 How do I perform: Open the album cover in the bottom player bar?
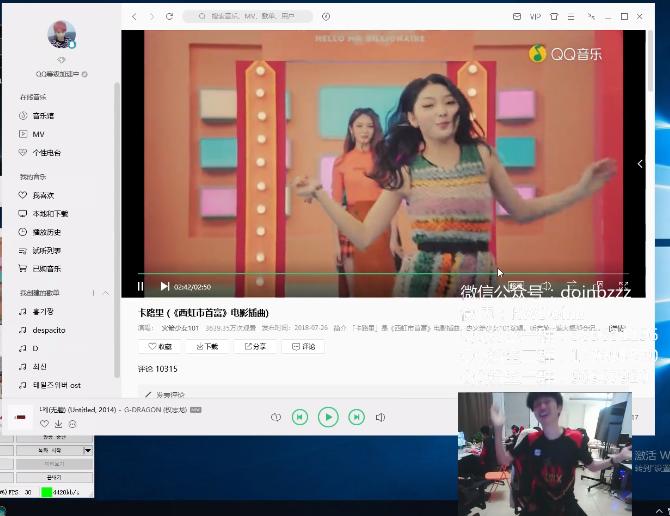(20, 417)
